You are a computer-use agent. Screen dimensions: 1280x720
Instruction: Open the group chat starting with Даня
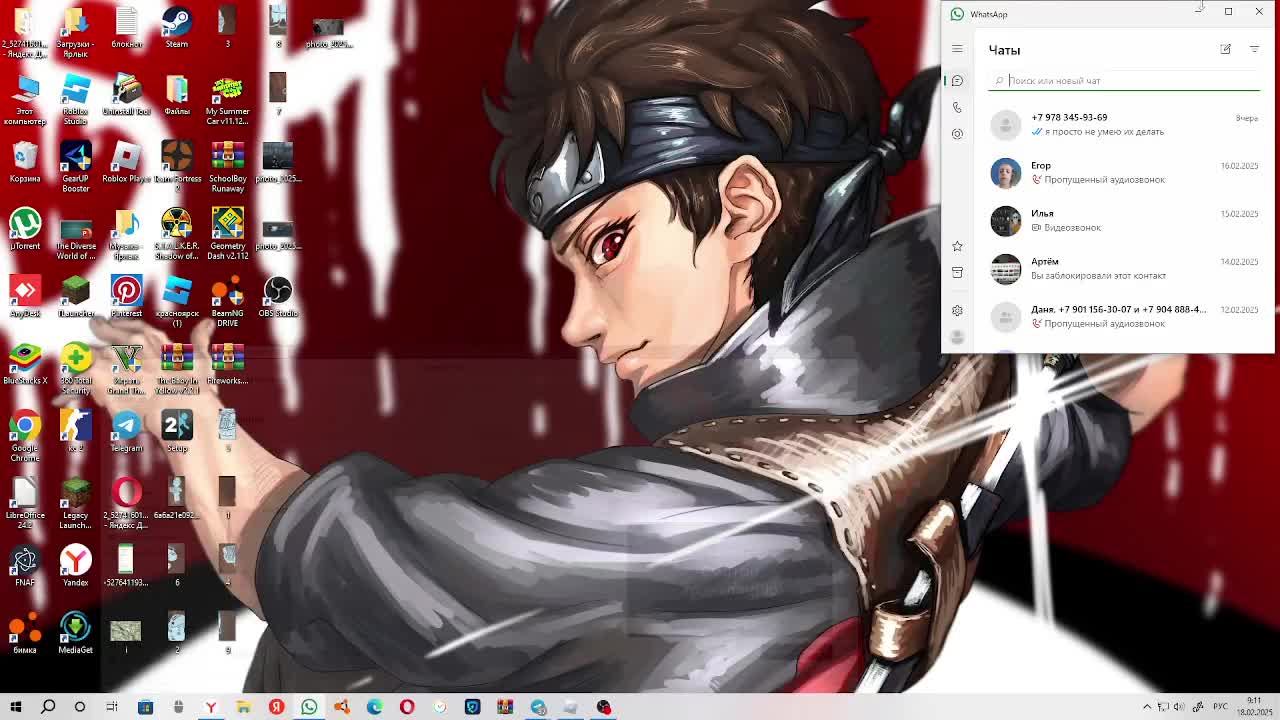1124,316
